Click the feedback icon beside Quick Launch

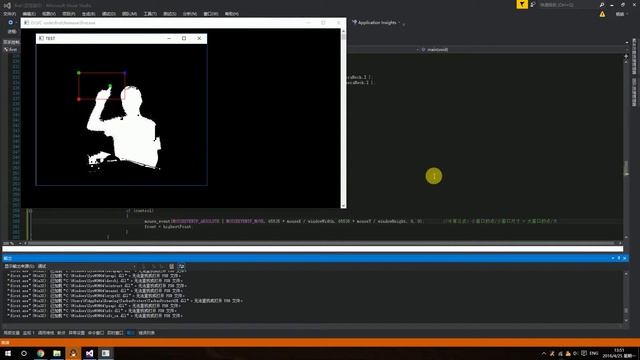[x=533, y=4]
